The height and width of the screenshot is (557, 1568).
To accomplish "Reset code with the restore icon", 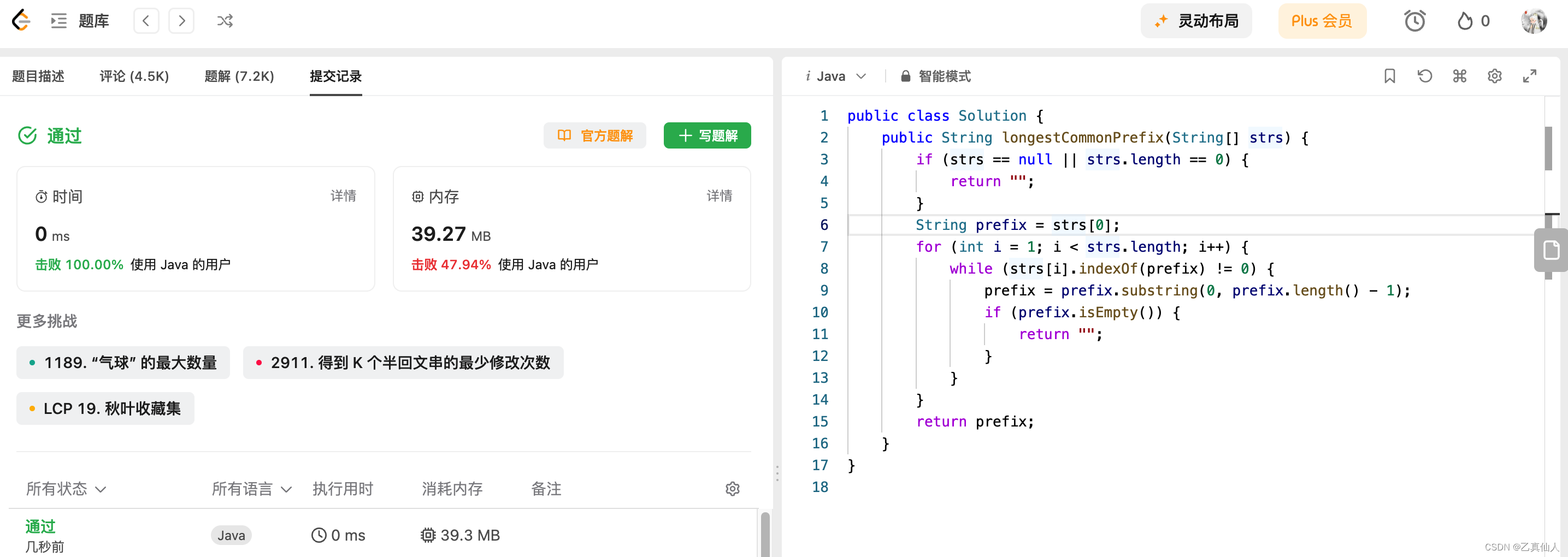I will (x=1425, y=76).
